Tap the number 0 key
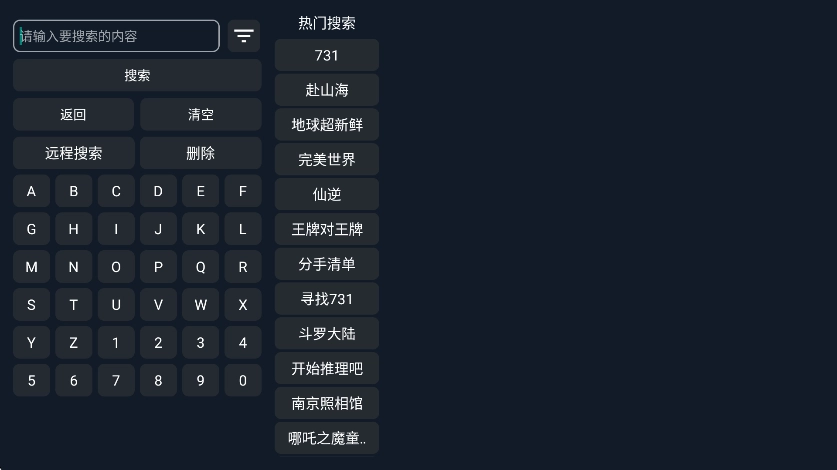 click(x=243, y=381)
